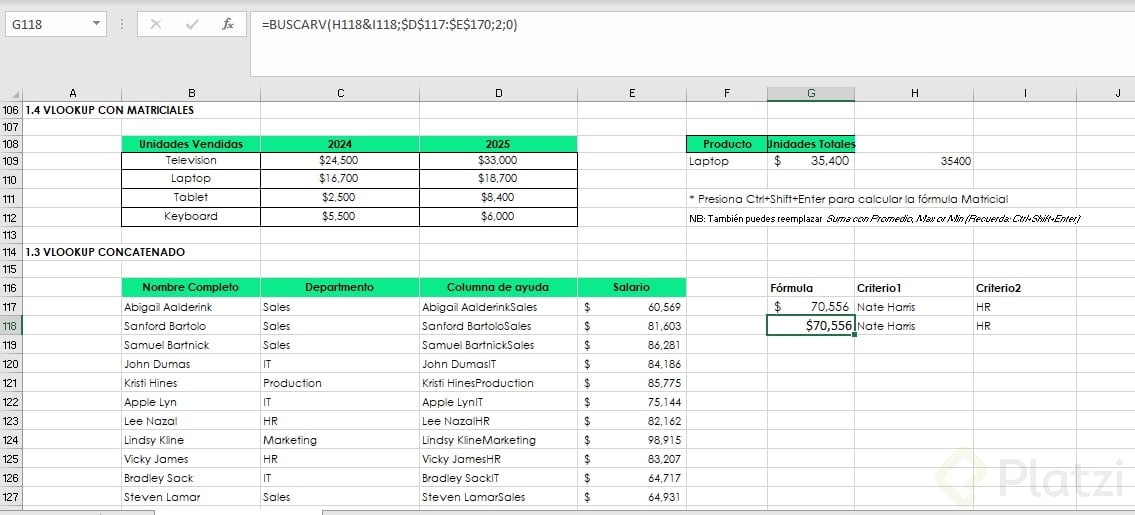Select the 'Abigail Aalderink' name cell

click(191, 307)
